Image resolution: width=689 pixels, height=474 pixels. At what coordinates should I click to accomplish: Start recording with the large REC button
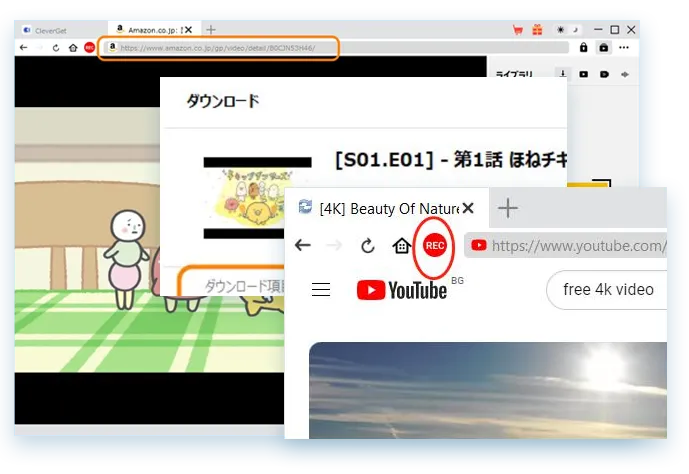435,246
